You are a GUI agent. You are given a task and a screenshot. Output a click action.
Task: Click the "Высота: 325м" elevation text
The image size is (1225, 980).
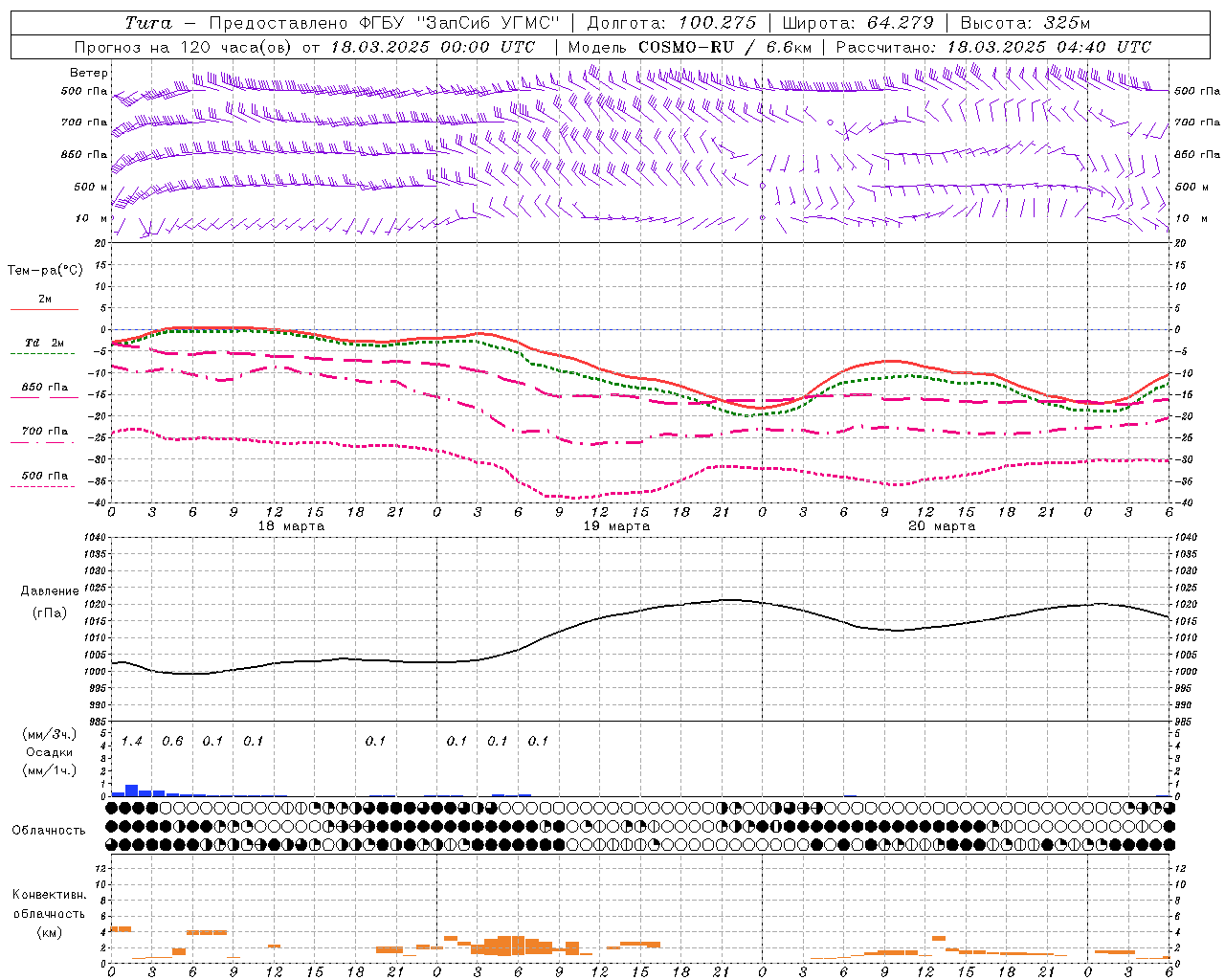click(x=1025, y=23)
